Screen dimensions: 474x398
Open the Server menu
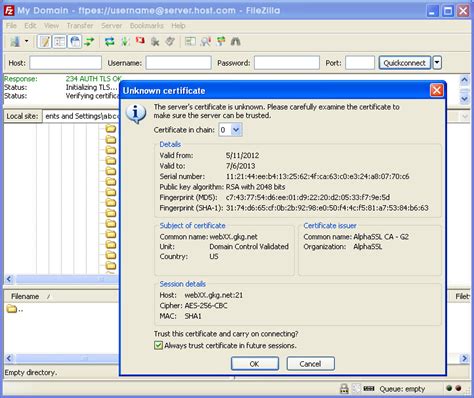(111, 26)
